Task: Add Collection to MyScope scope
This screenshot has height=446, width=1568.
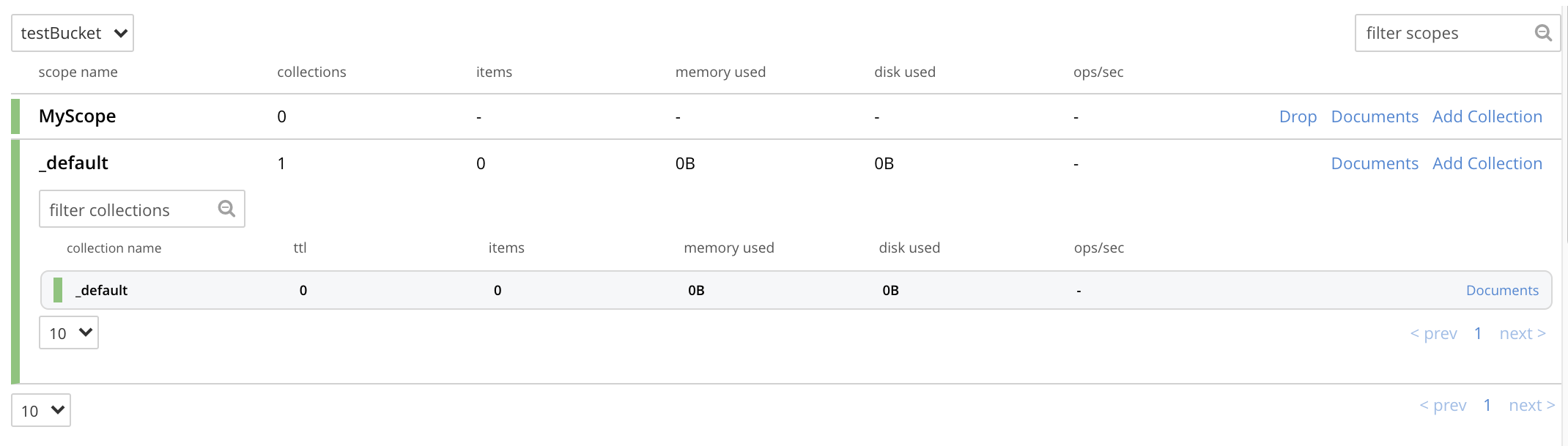Action: tap(1487, 116)
